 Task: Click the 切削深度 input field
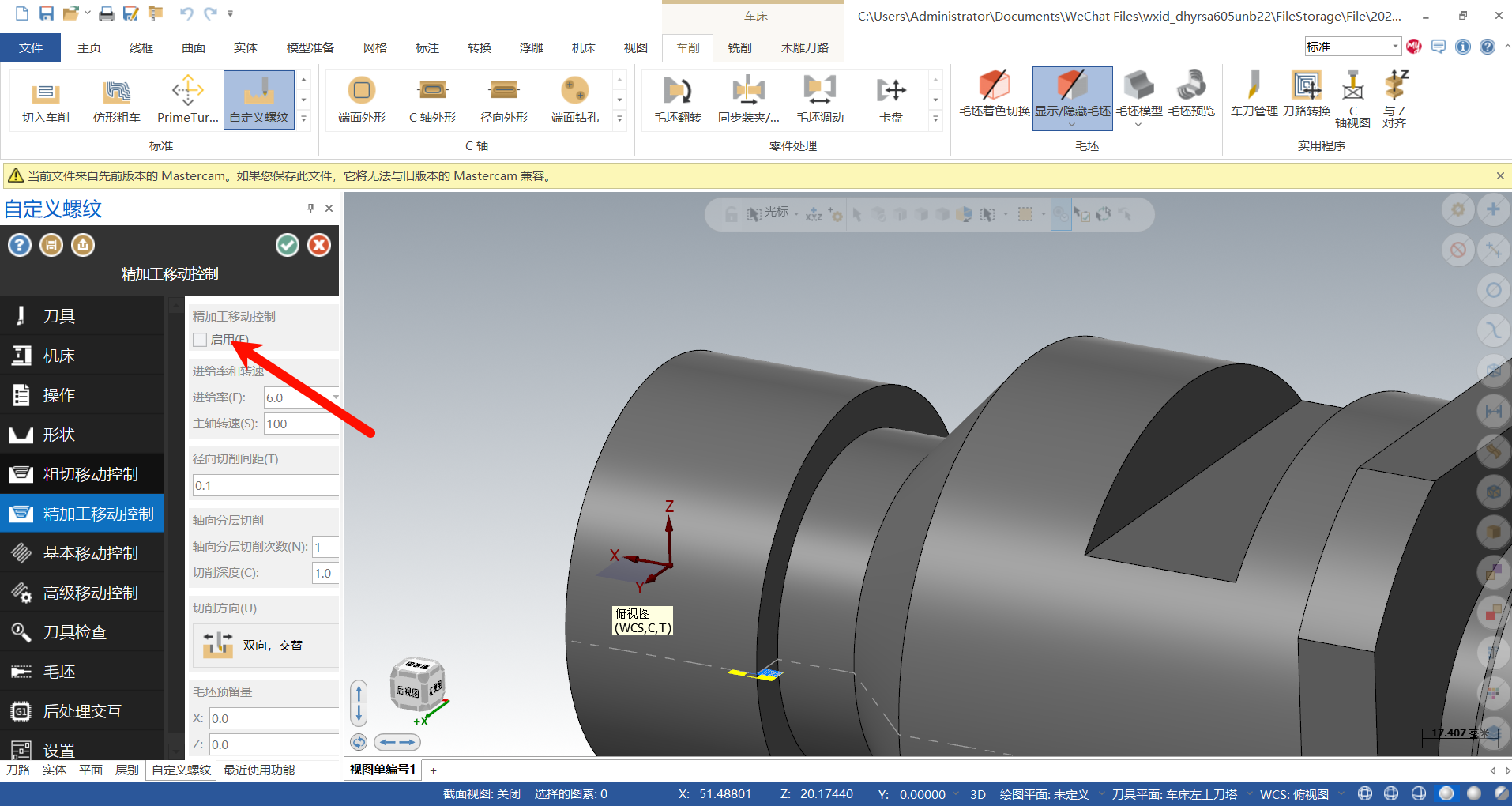click(x=325, y=573)
